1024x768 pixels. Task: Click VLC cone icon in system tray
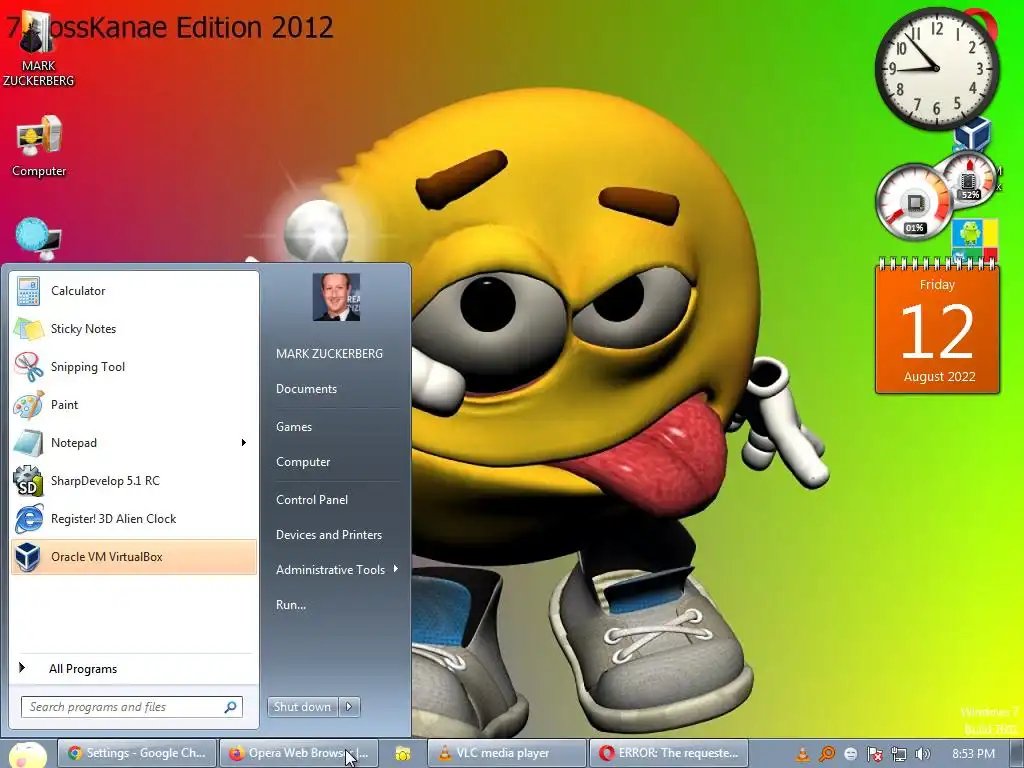[x=803, y=754]
